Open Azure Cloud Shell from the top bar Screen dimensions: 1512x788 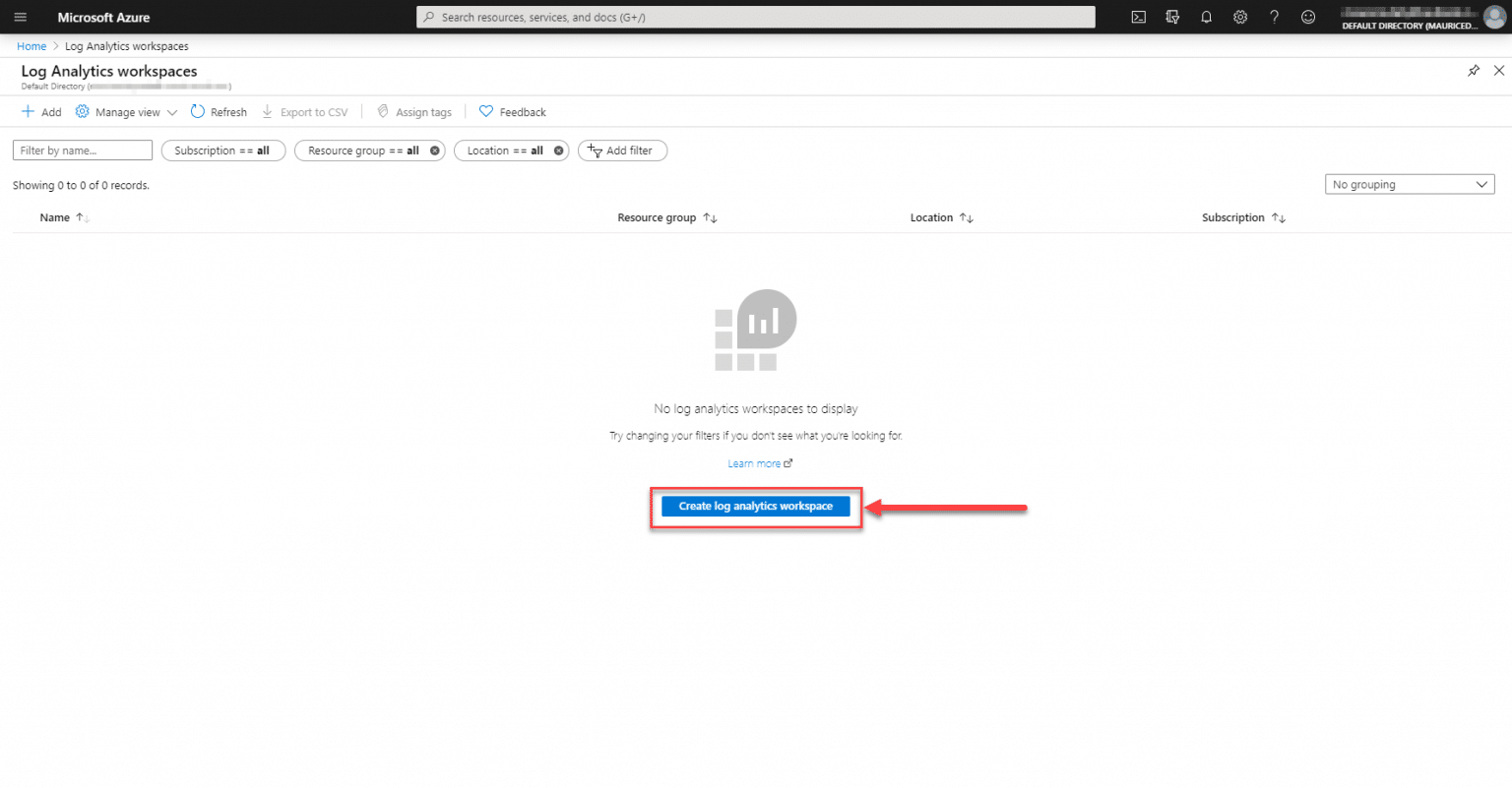click(x=1138, y=17)
